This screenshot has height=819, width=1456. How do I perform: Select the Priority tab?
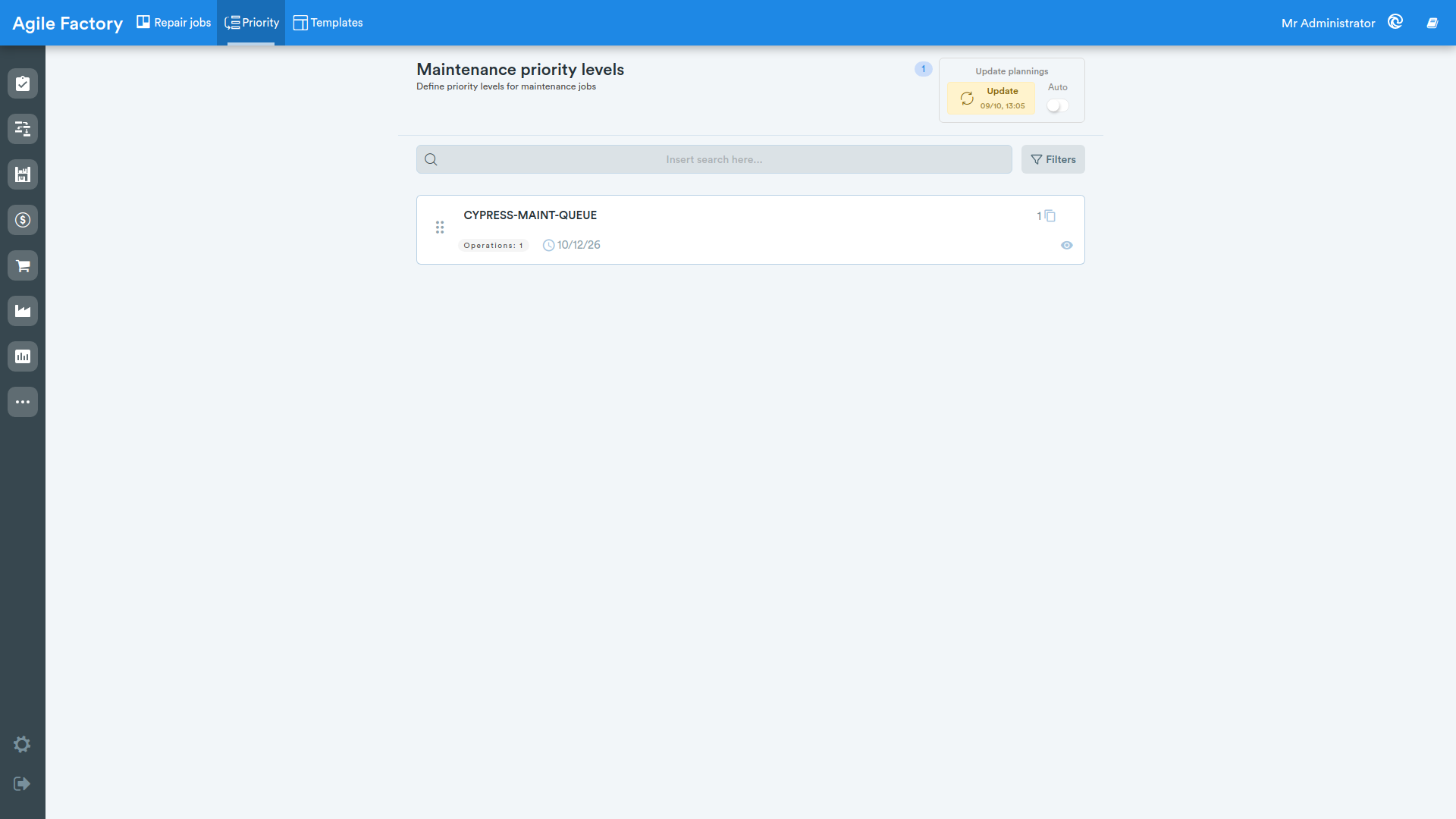(x=251, y=23)
